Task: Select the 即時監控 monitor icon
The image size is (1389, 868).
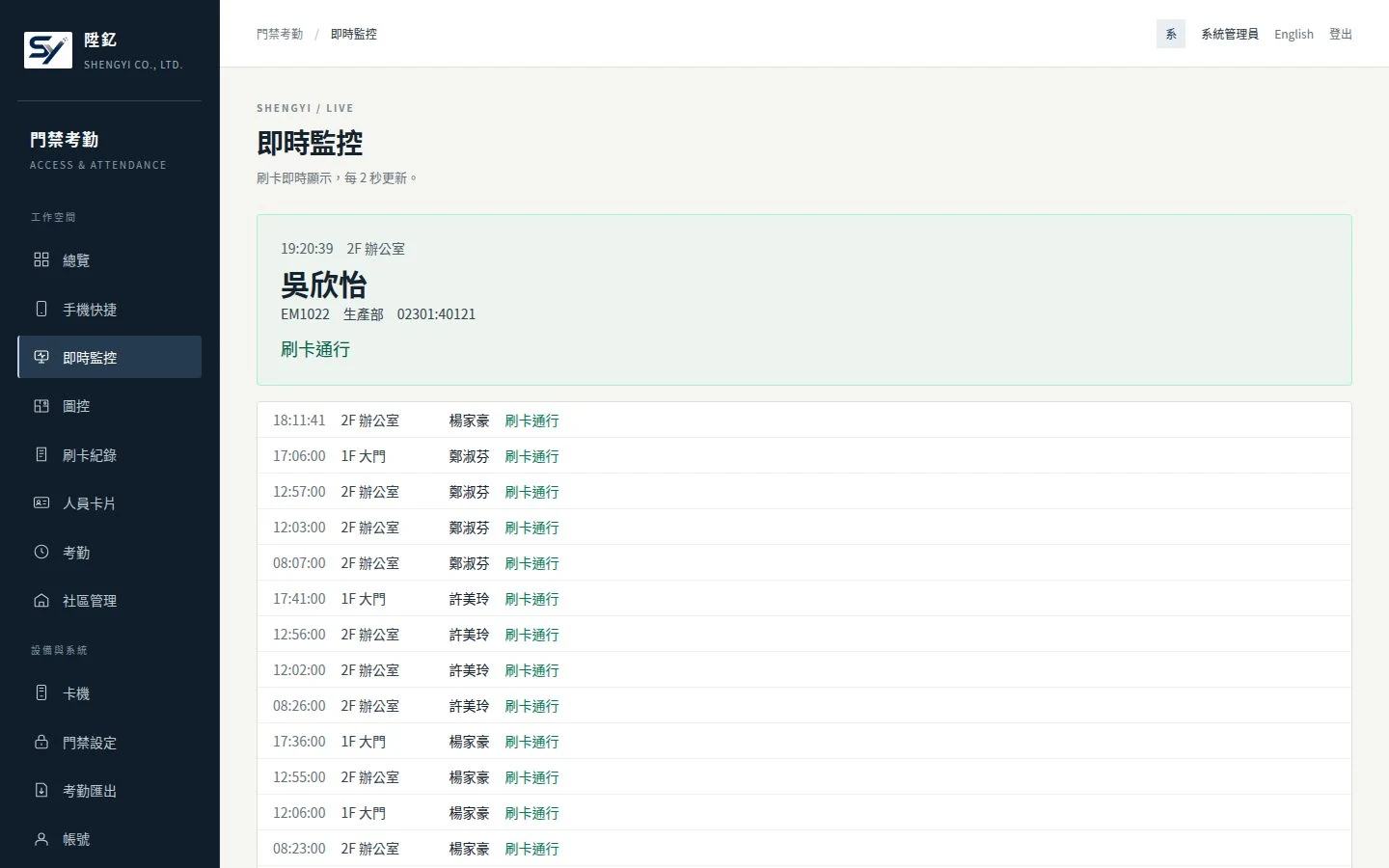Action: click(x=41, y=357)
